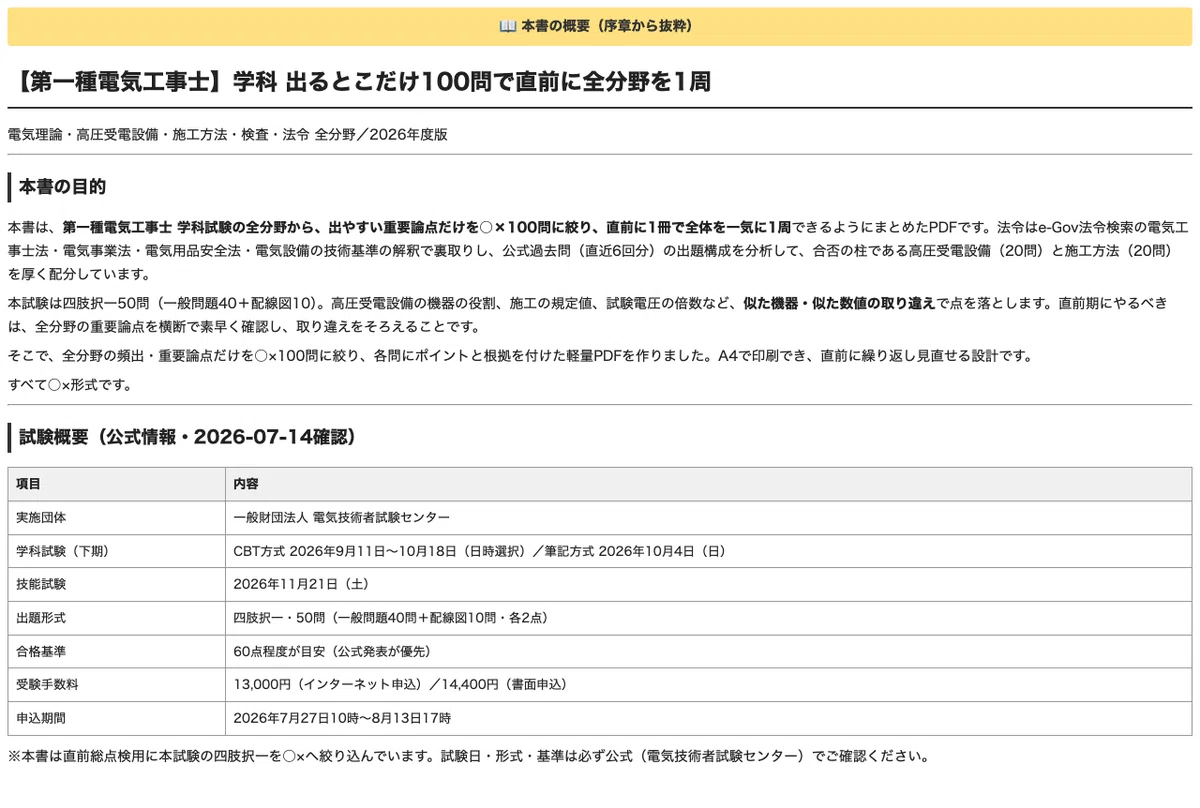Click the 試験概要（公式情報・2026-07-14確認） heading

pos(188,437)
